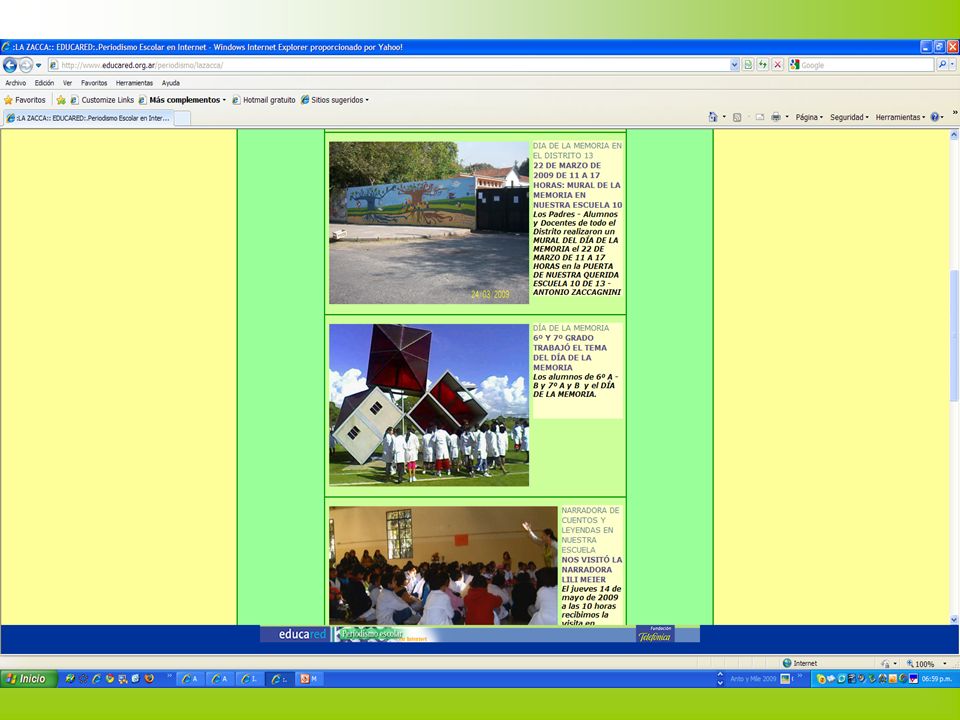Open command bar Herramientas dropdown
The height and width of the screenshot is (720, 960).
(x=900, y=117)
